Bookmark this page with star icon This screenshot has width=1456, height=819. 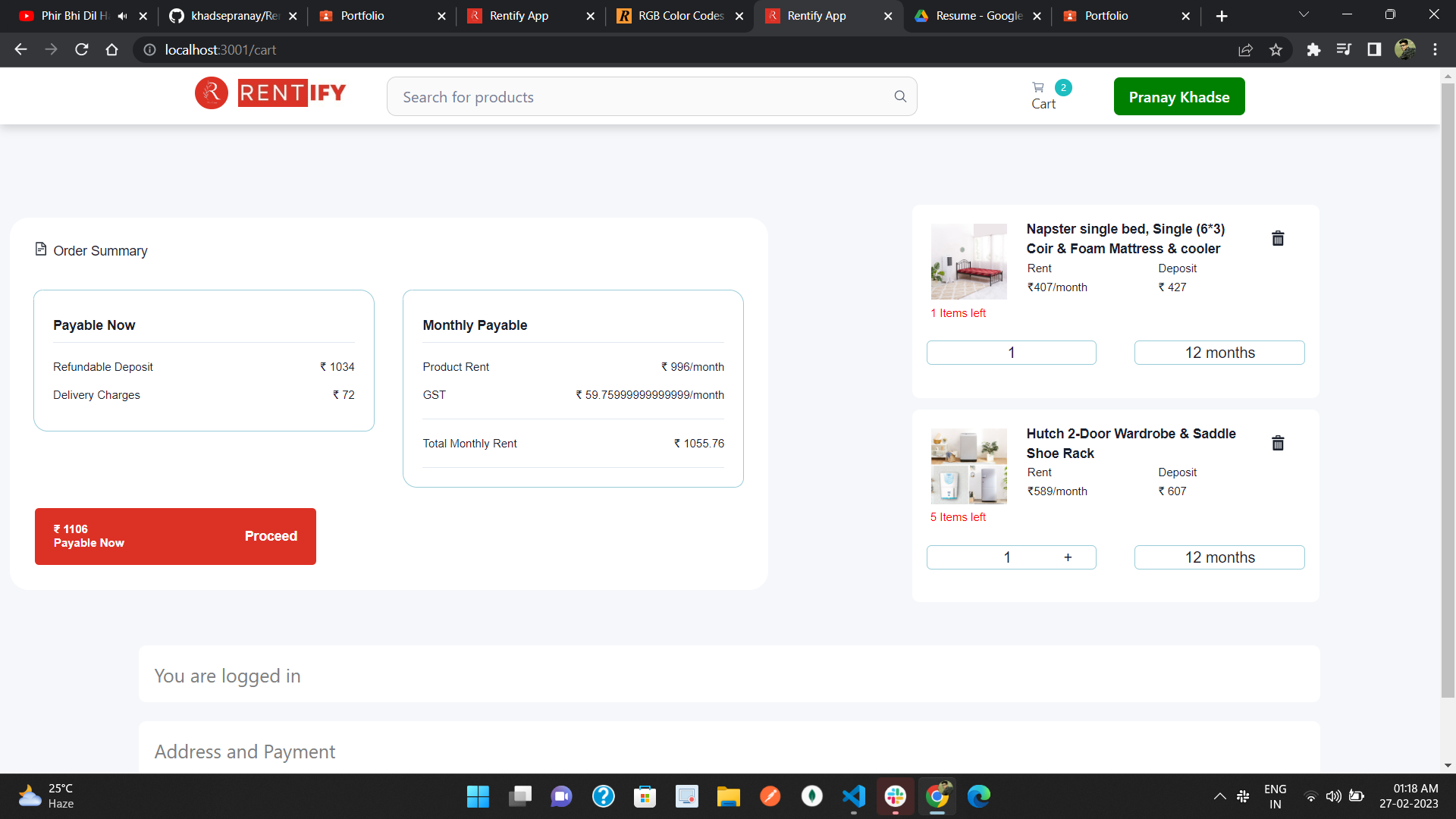1276,50
